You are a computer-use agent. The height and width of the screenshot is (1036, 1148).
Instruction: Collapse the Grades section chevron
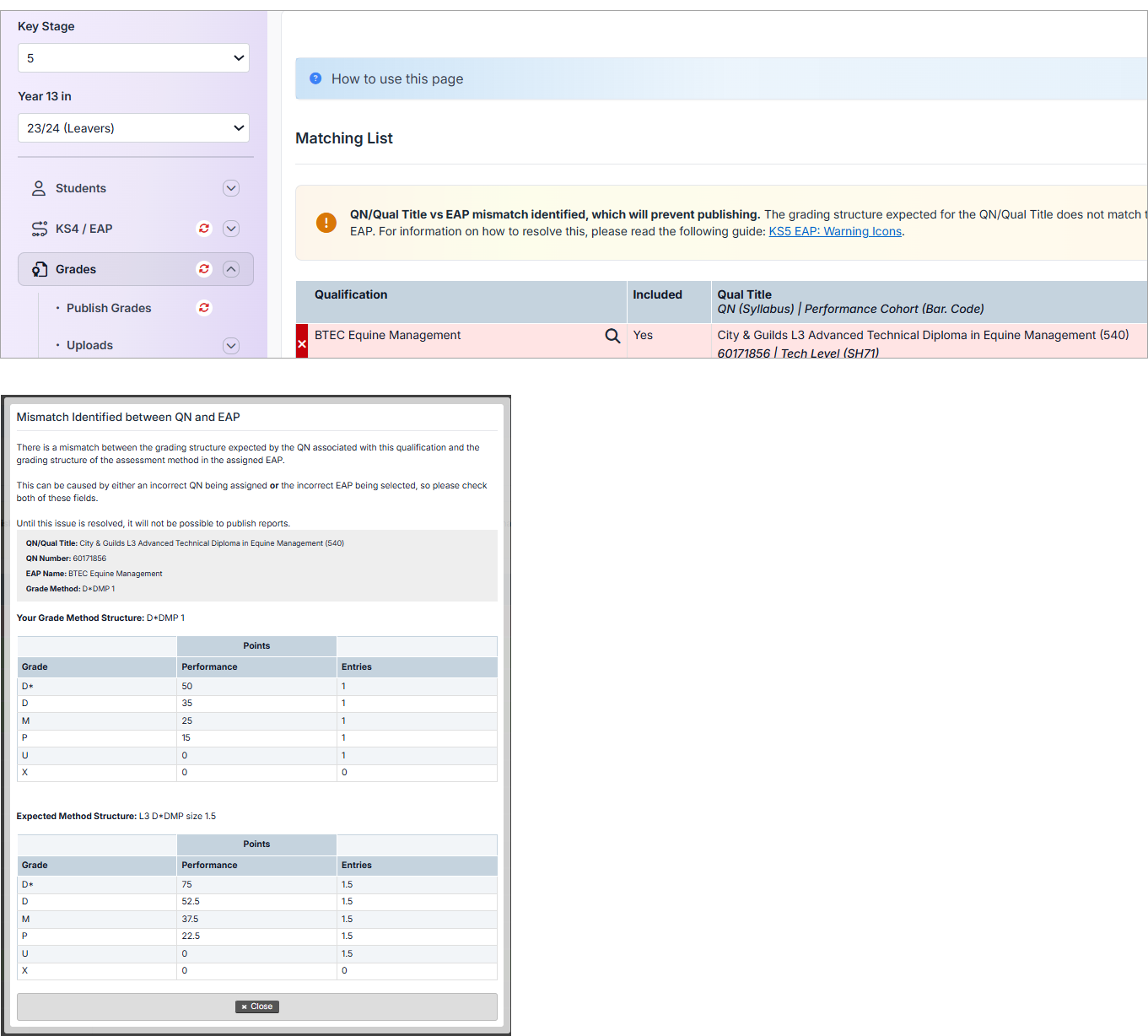click(231, 269)
